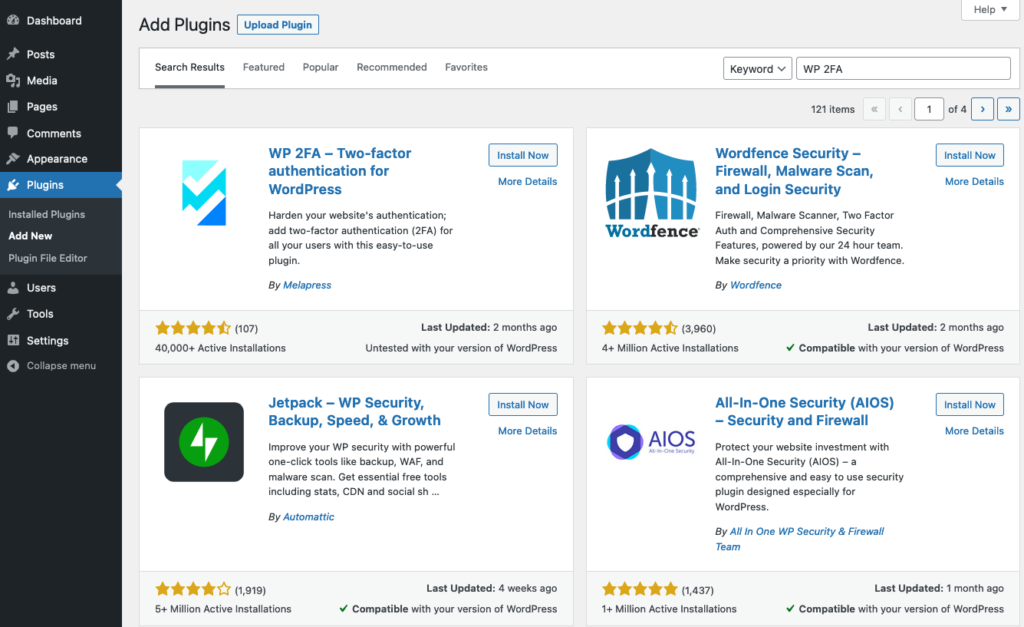The width and height of the screenshot is (1024, 627).
Task: Click the "121 items" result count
Action: (x=833, y=109)
